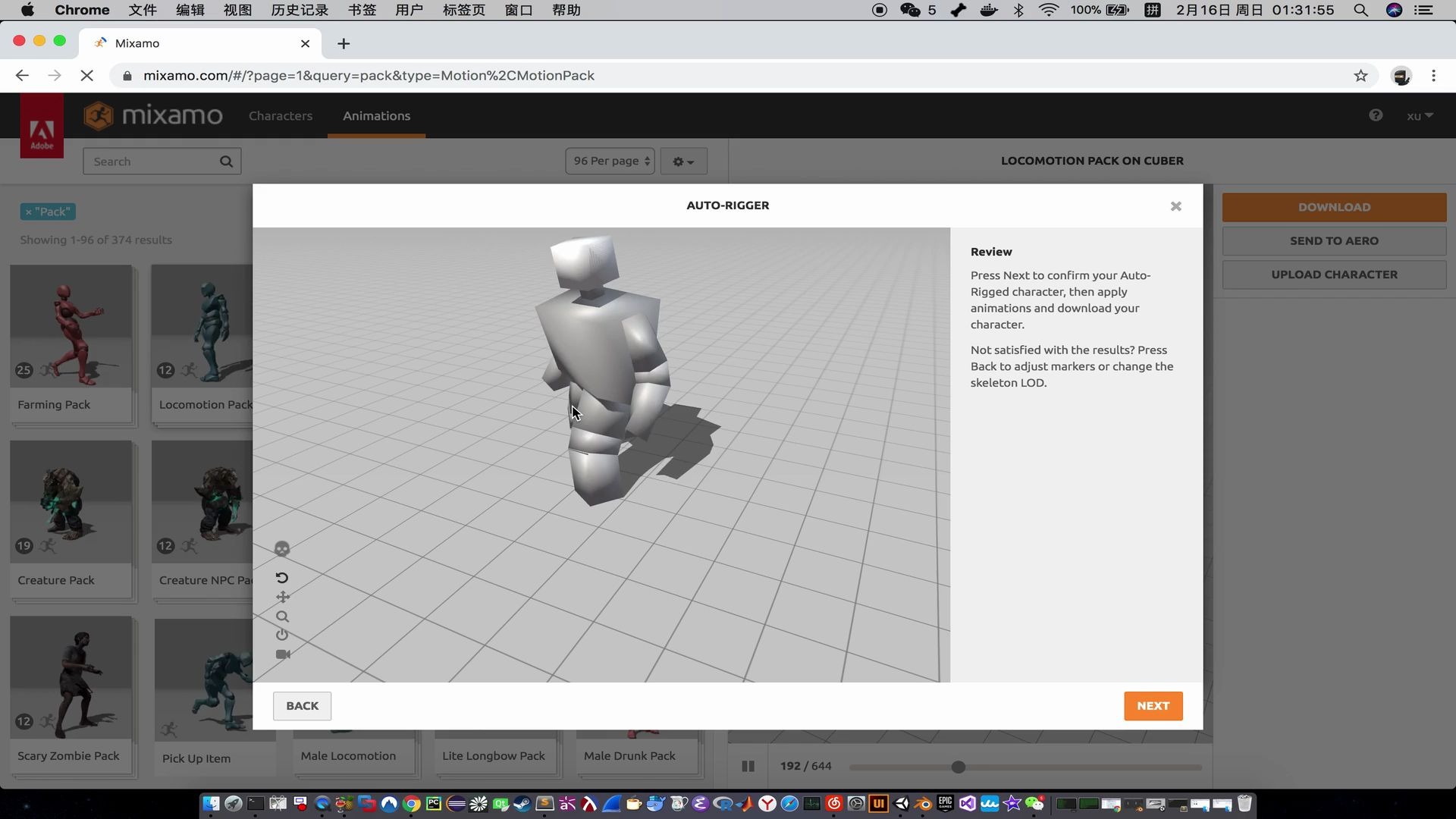Viewport: 1456px width, 819px height.
Task: Select the zoom magnifier viewport icon
Action: click(282, 617)
